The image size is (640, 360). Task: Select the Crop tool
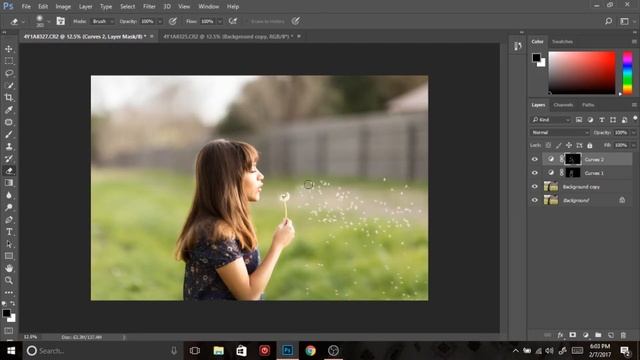coord(9,98)
